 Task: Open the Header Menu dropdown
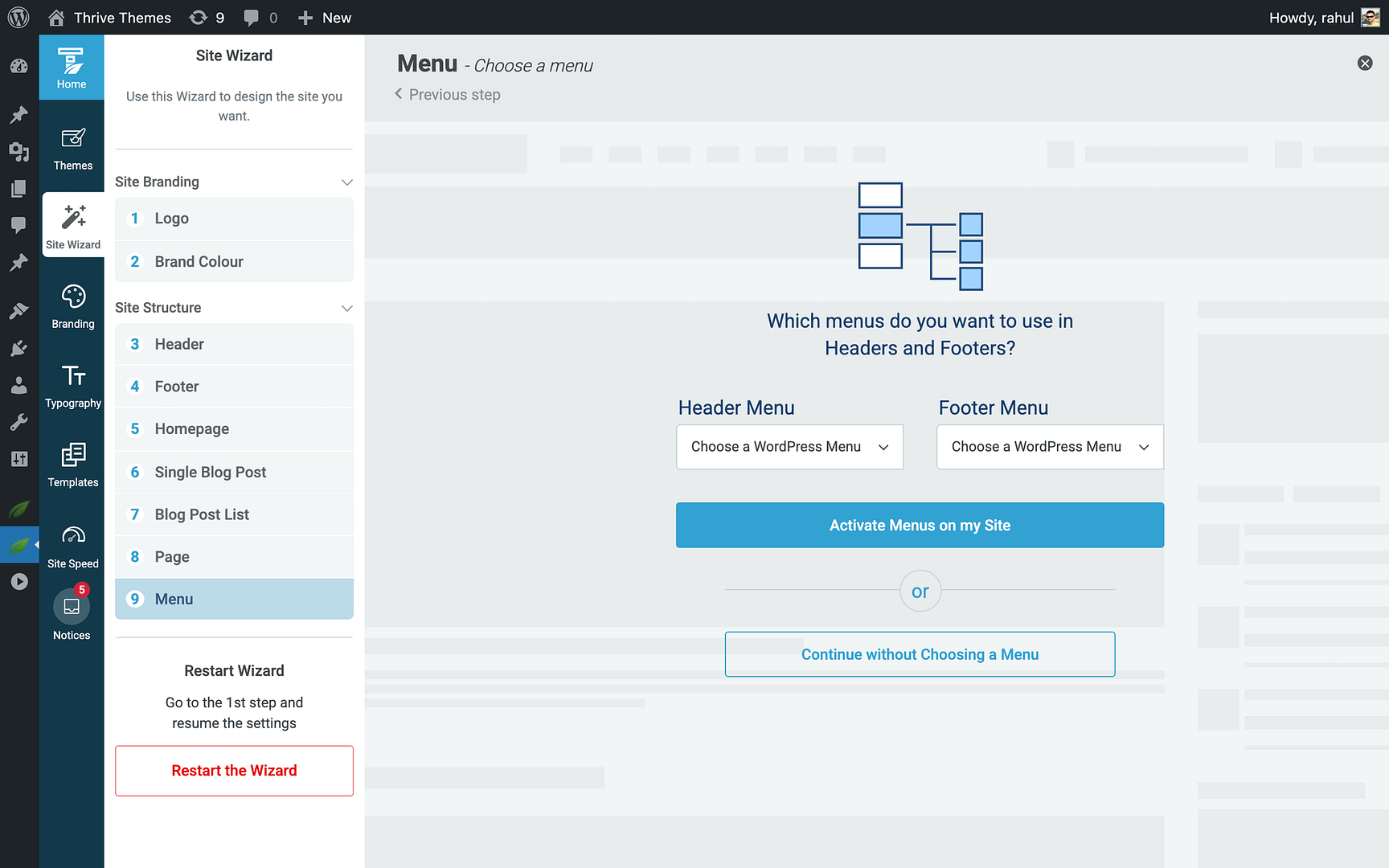[789, 447]
